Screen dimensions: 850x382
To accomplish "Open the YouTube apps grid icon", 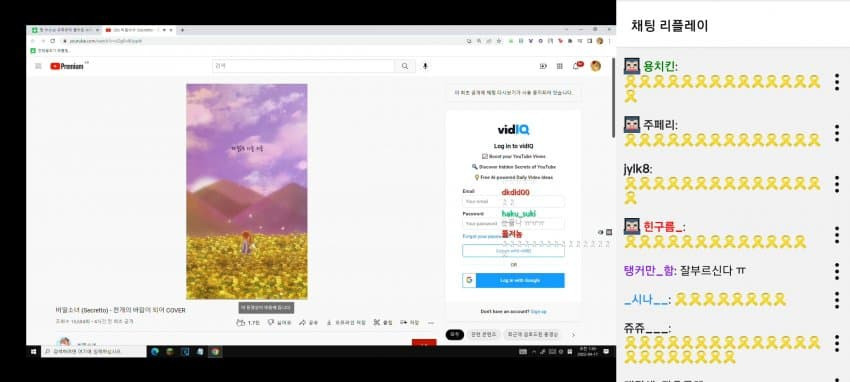I will (x=559, y=66).
